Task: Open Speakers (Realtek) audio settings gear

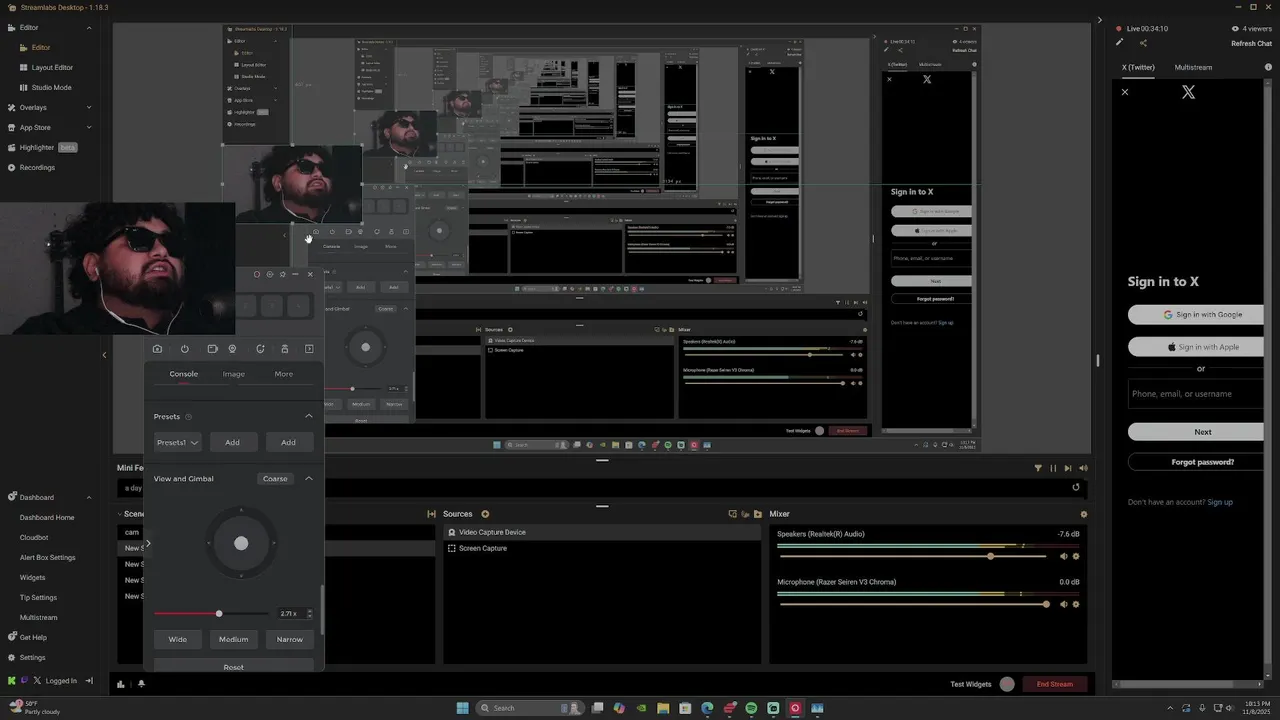Action: tap(1076, 556)
